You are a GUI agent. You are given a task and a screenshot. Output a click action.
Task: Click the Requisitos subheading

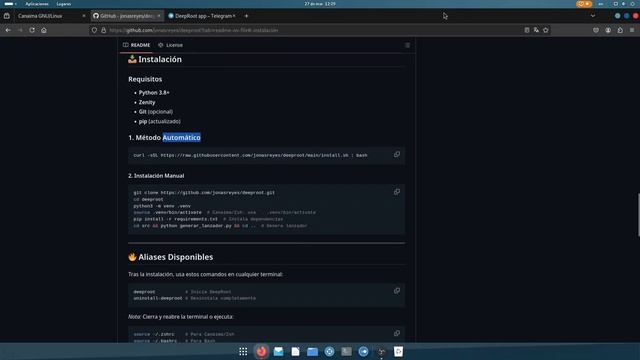(x=145, y=79)
